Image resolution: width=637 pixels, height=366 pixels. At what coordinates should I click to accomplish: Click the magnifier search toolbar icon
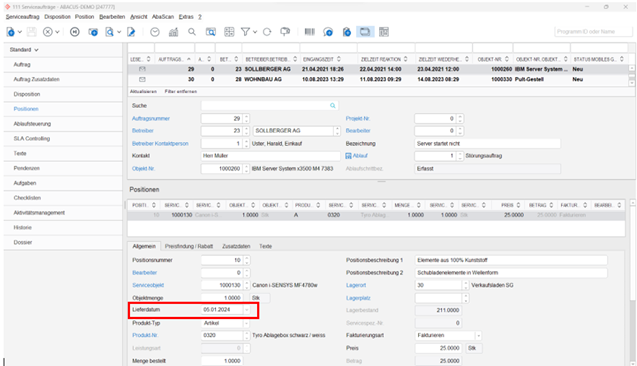pyautogui.click(x=192, y=32)
